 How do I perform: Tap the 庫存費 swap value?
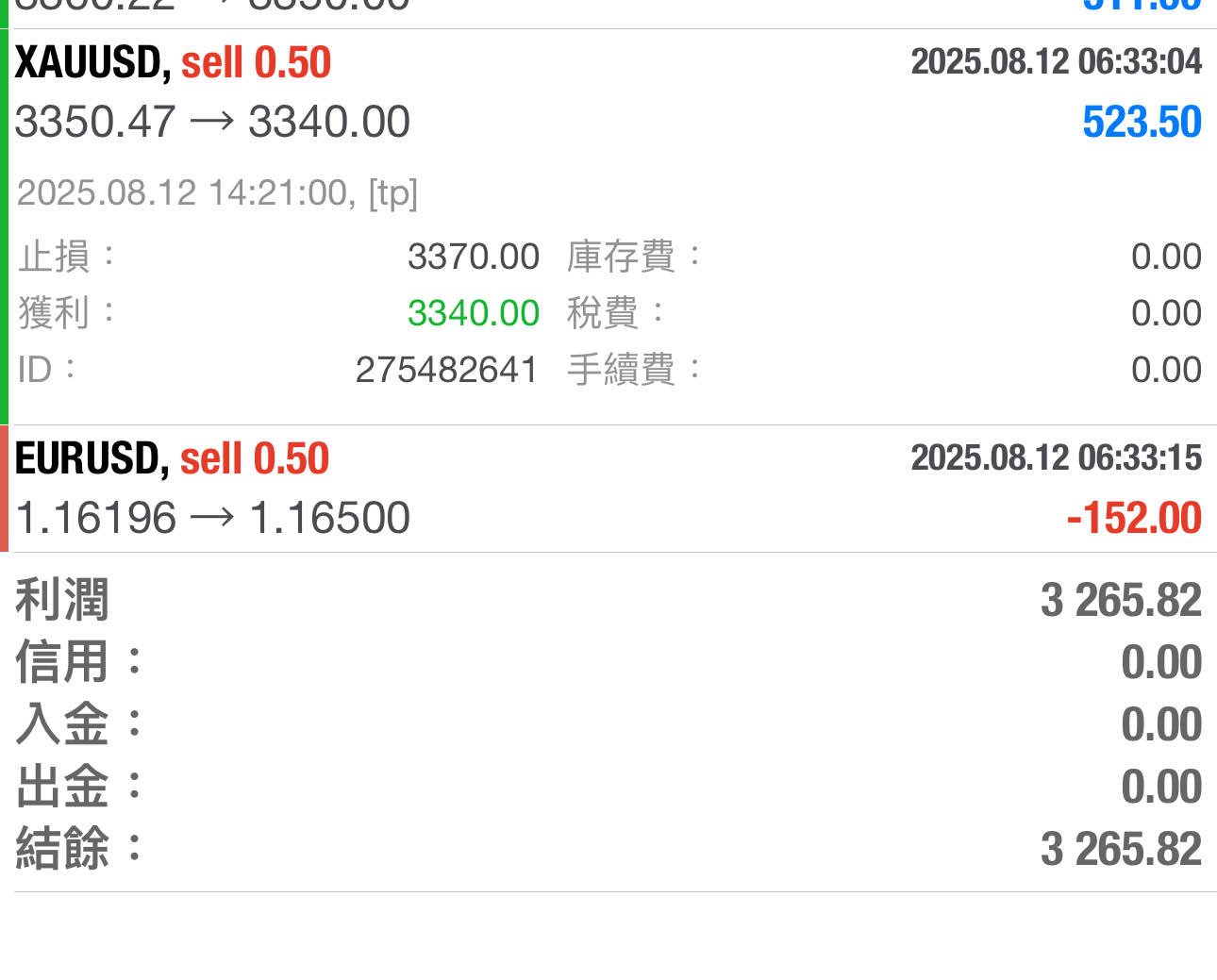(x=1166, y=257)
